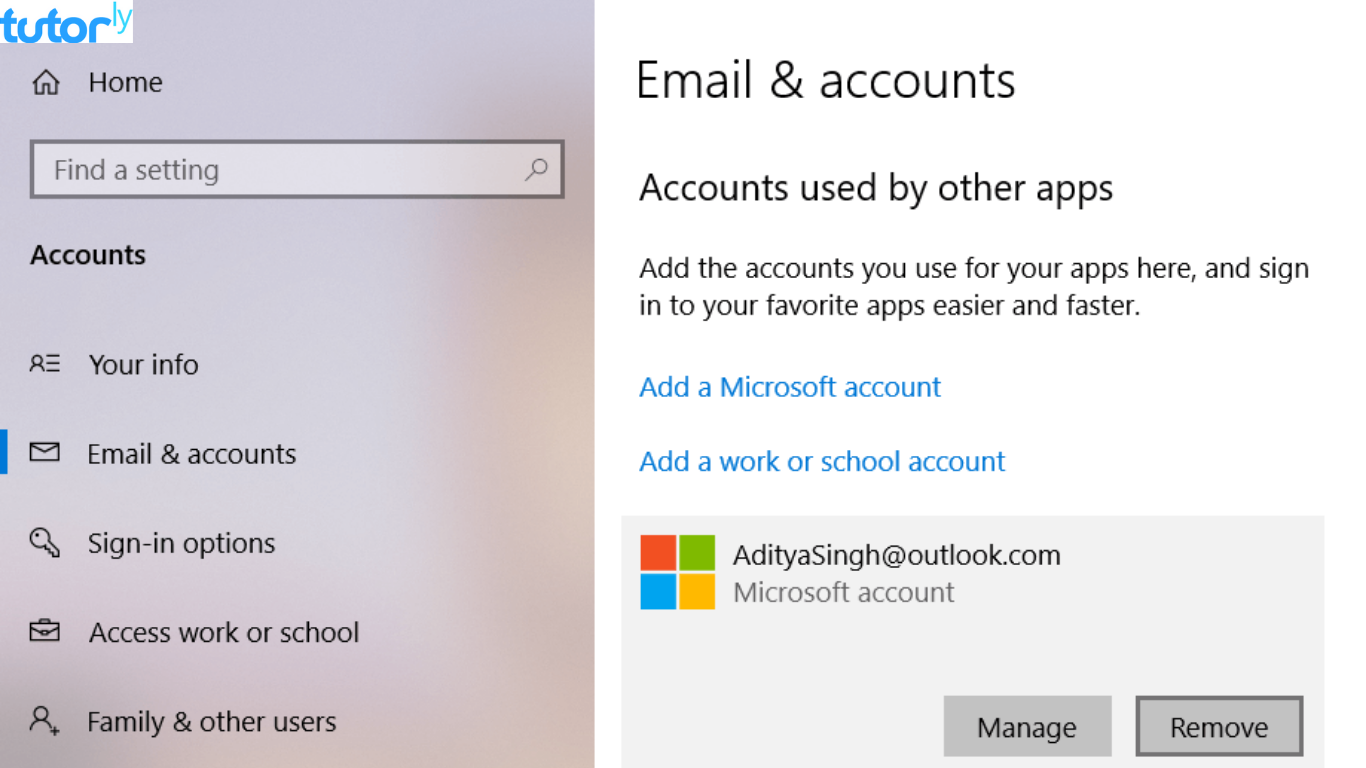Select the Access work or school briefcase icon
The height and width of the screenshot is (768, 1366).
pyautogui.click(x=45, y=632)
